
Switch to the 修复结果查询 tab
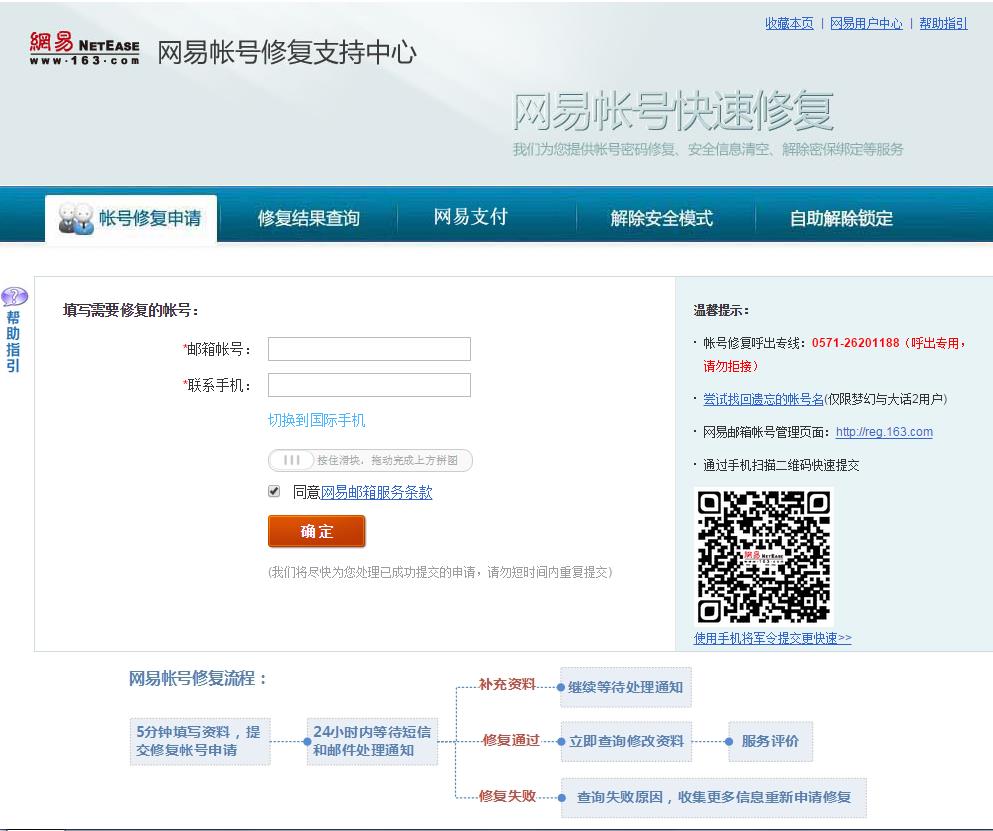coord(308,219)
